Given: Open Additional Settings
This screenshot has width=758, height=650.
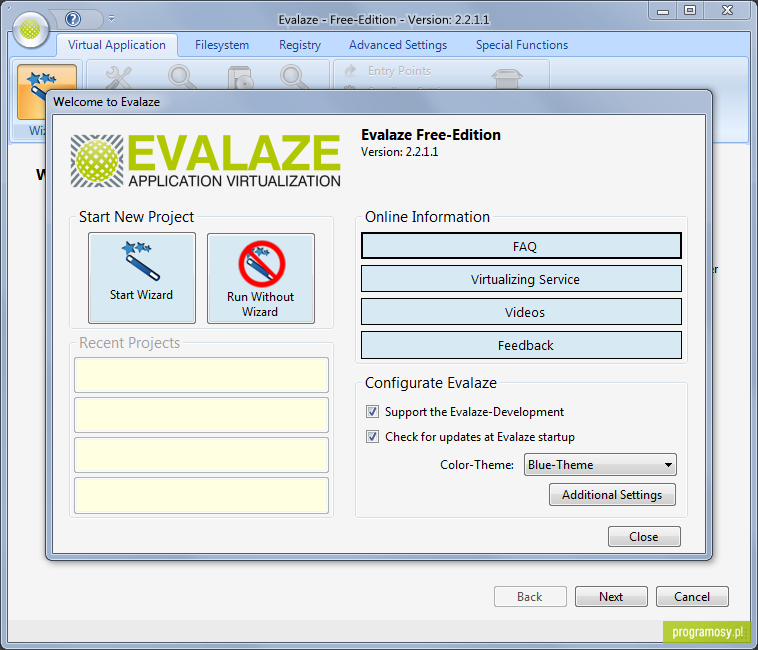Looking at the screenshot, I should click(x=612, y=494).
